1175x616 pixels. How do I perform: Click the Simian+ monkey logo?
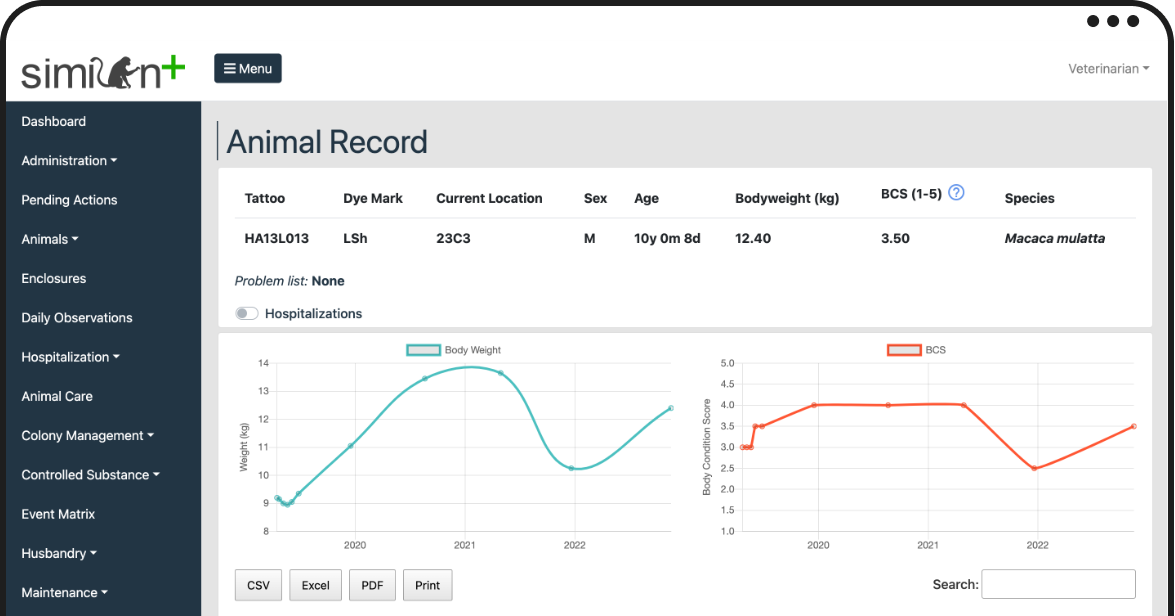pyautogui.click(x=103, y=71)
